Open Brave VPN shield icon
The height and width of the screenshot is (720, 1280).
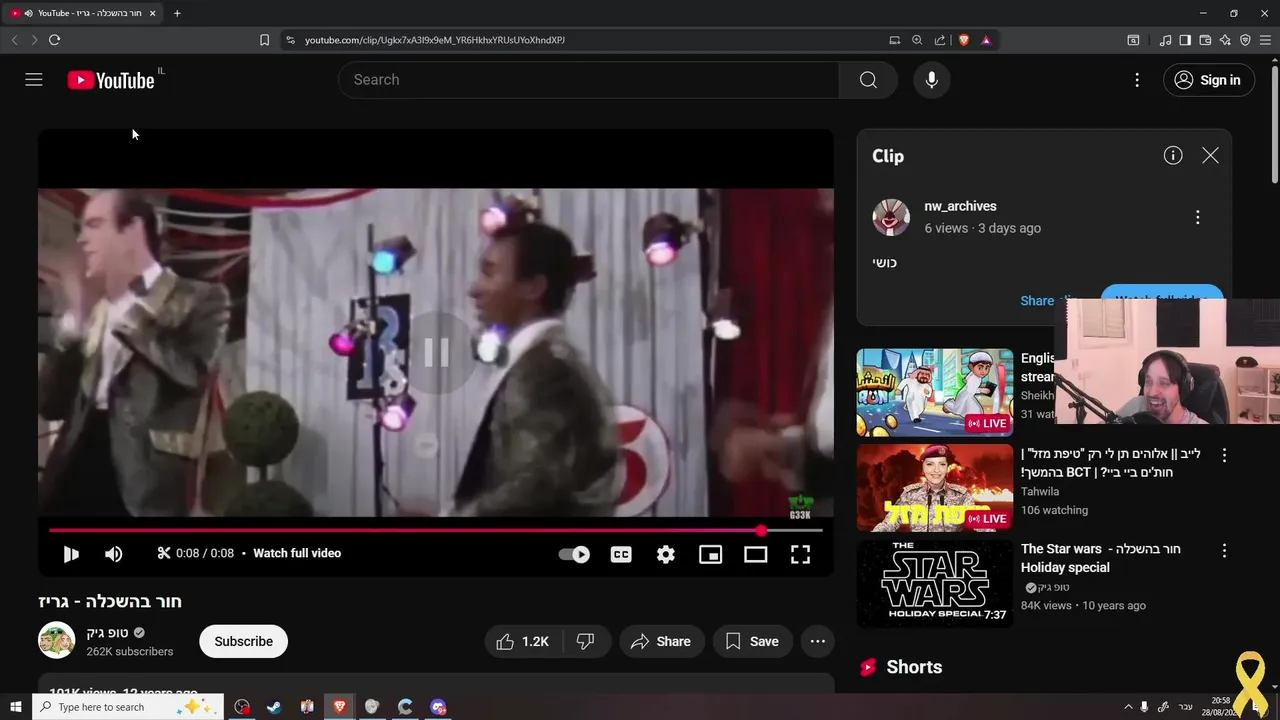pyautogui.click(x=1245, y=40)
